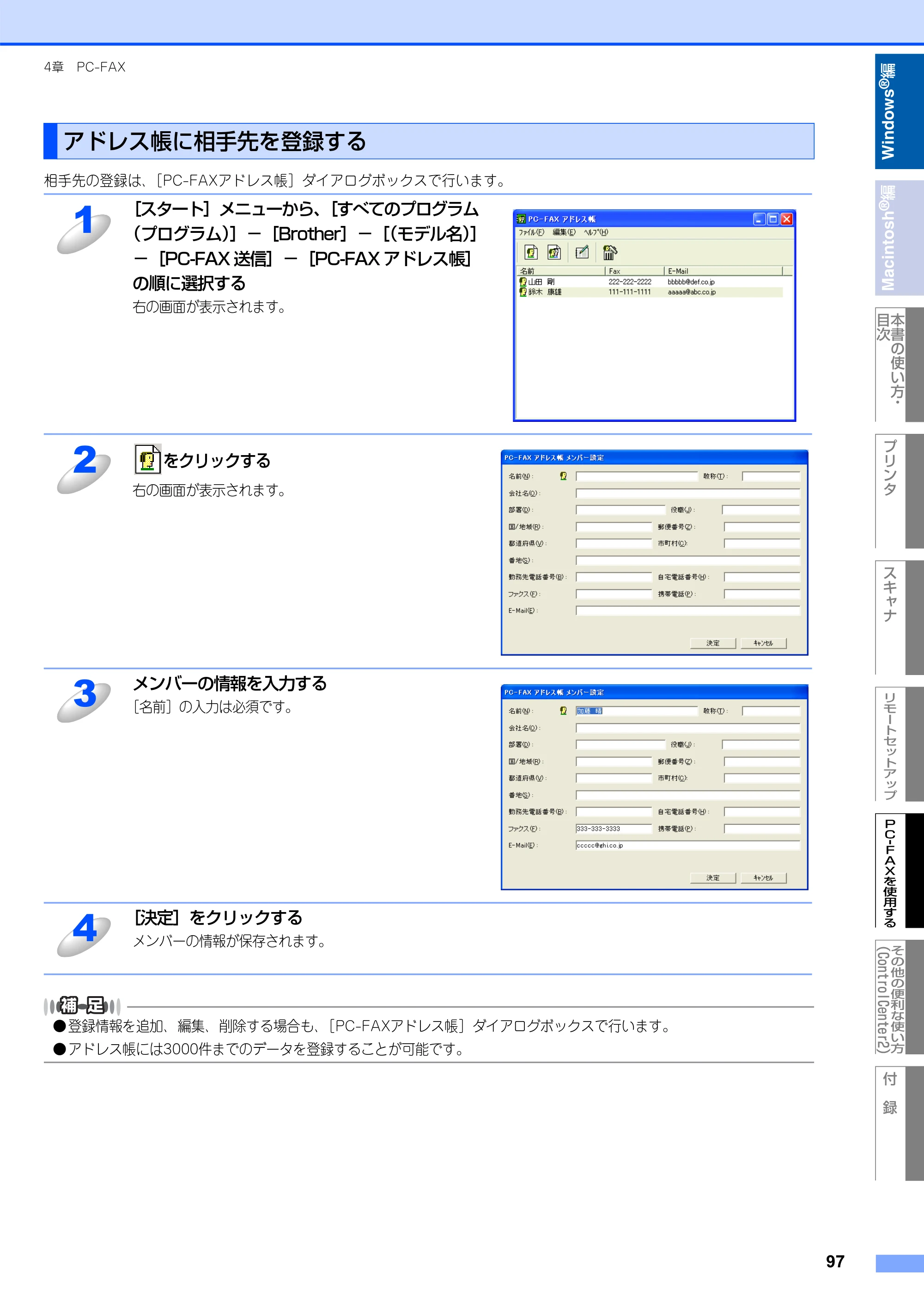Click the delete trash can toolbar icon
924x1308 pixels.
tap(609, 252)
